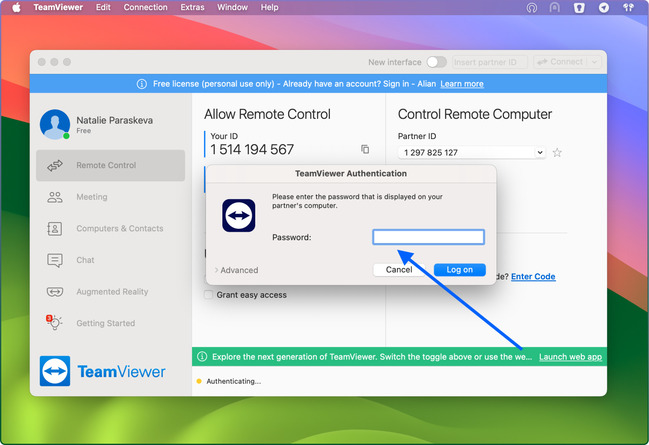Image resolution: width=649 pixels, height=445 pixels.
Task: Open the Enter Code link
Action: pyautogui.click(x=533, y=277)
